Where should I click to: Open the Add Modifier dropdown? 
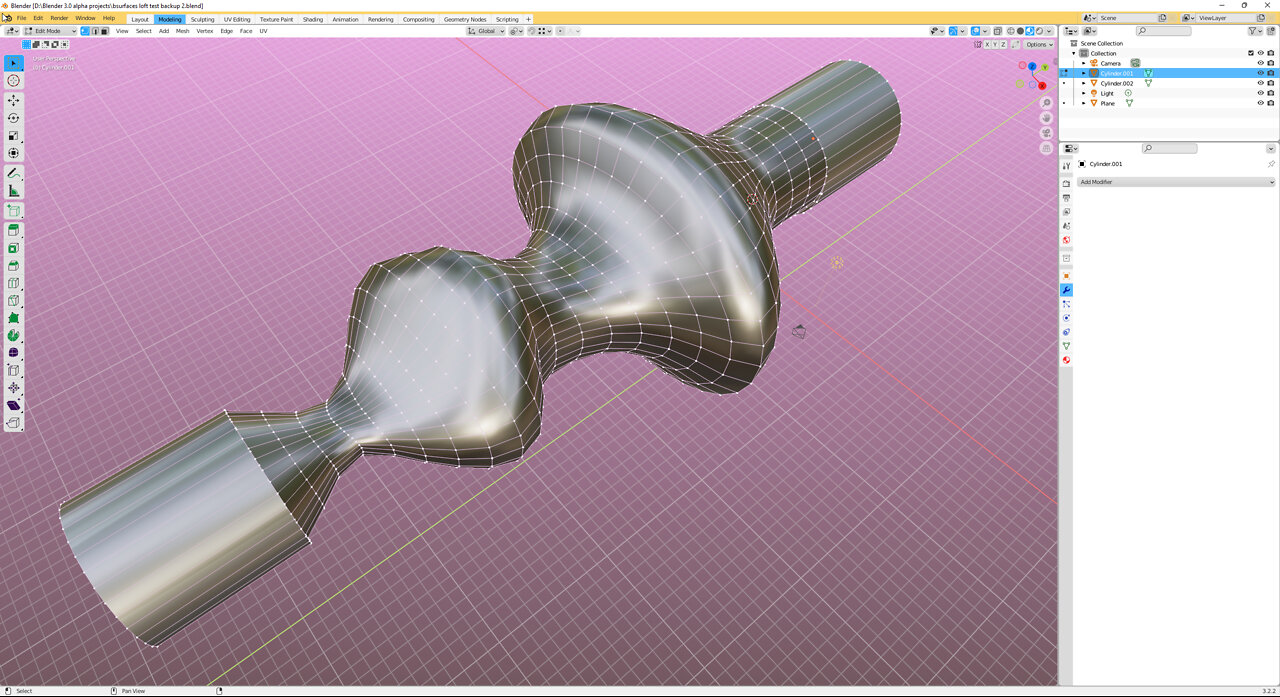click(1176, 182)
